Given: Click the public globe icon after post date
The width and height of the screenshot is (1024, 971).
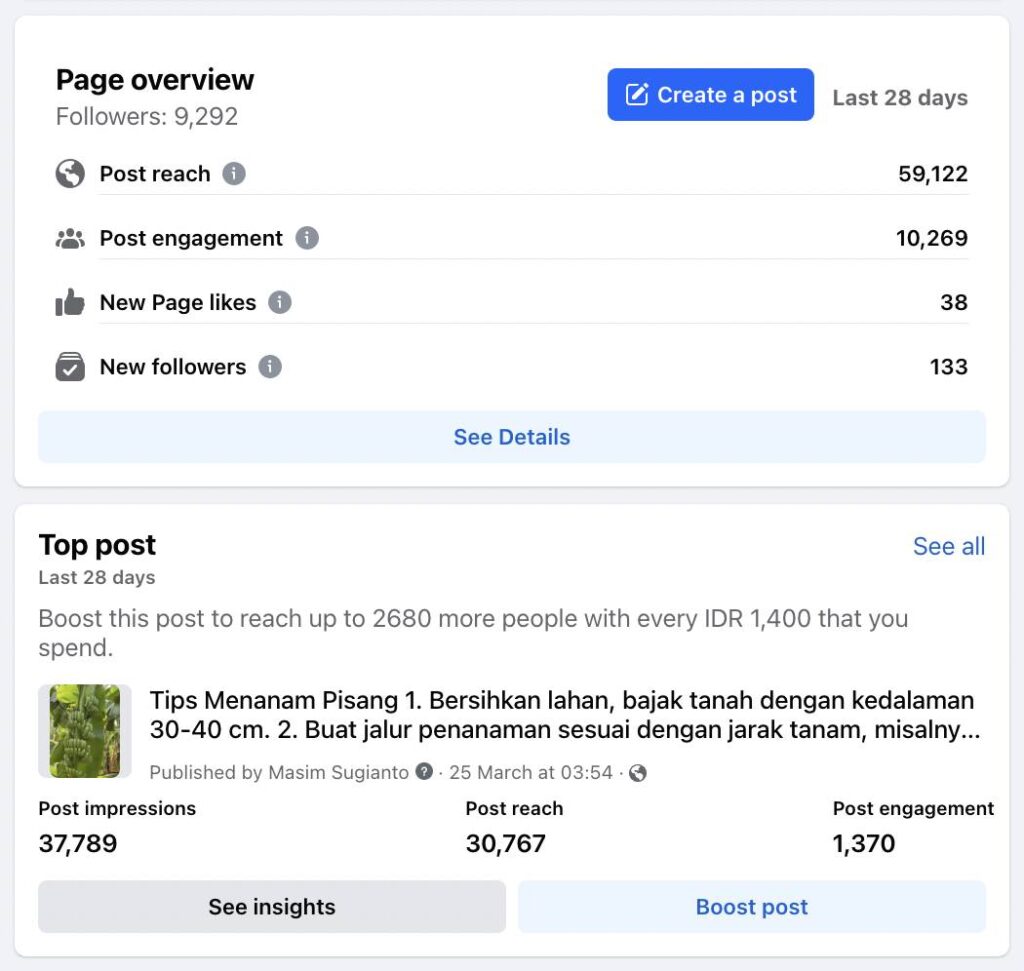Looking at the screenshot, I should pyautogui.click(x=637, y=773).
